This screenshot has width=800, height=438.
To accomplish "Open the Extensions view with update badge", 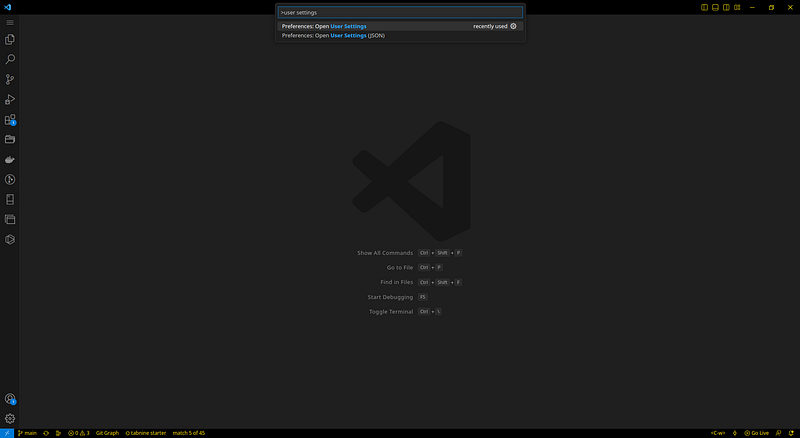I will coord(10,119).
